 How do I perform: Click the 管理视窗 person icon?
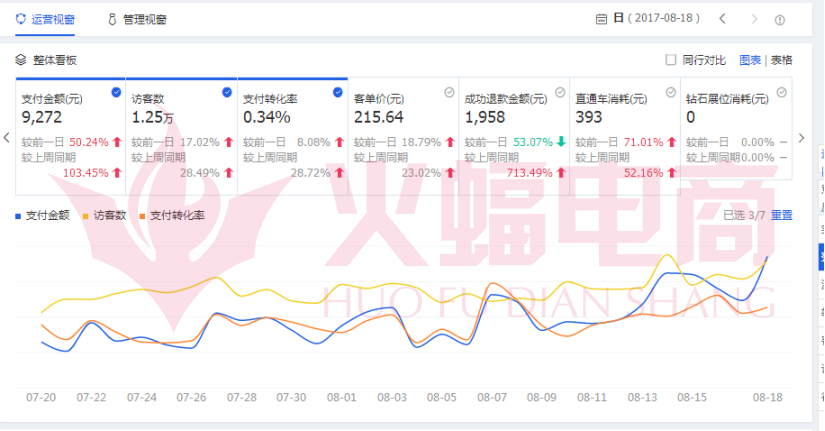click(x=112, y=19)
